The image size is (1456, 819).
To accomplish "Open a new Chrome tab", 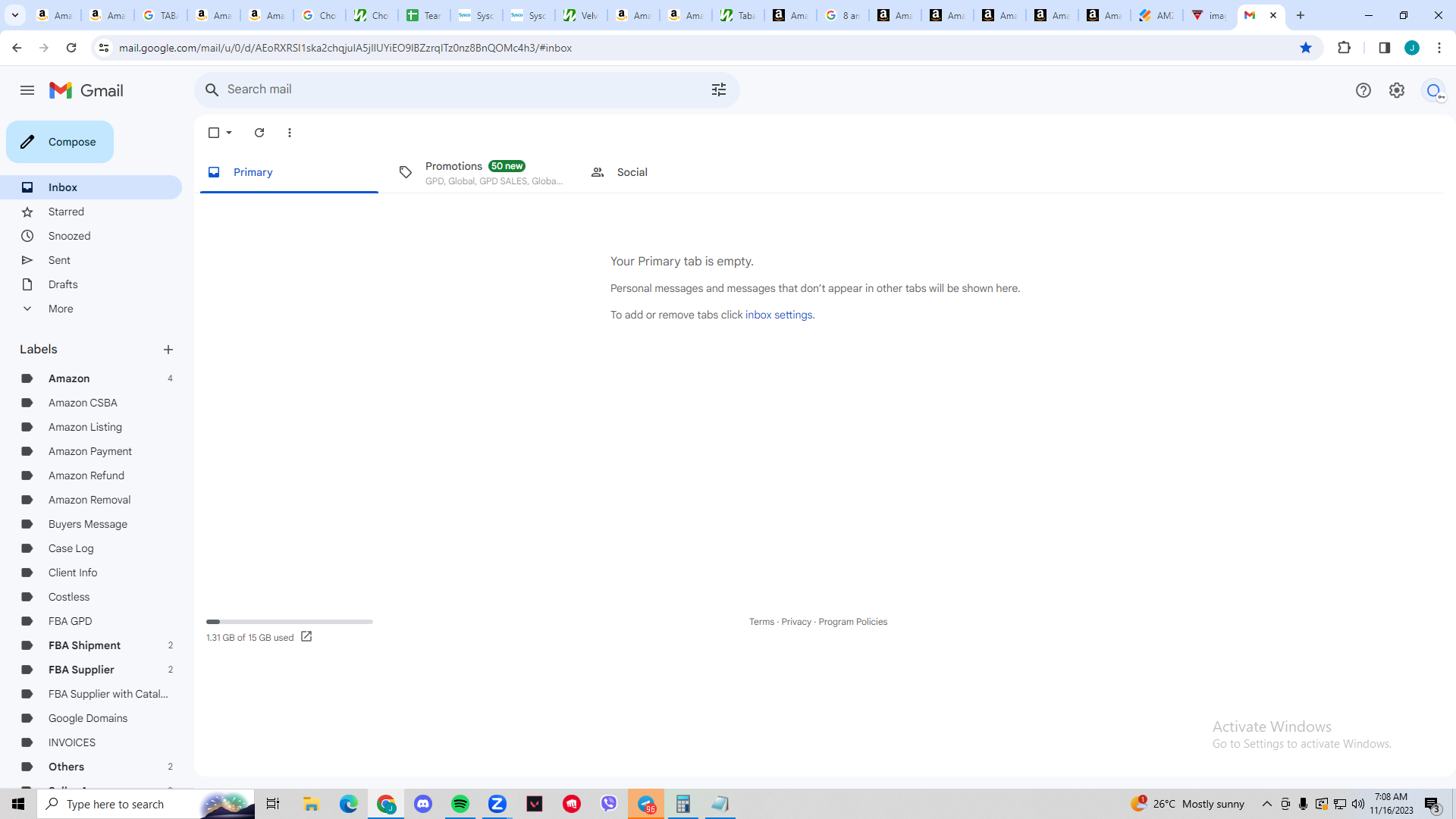I will click(x=1301, y=15).
